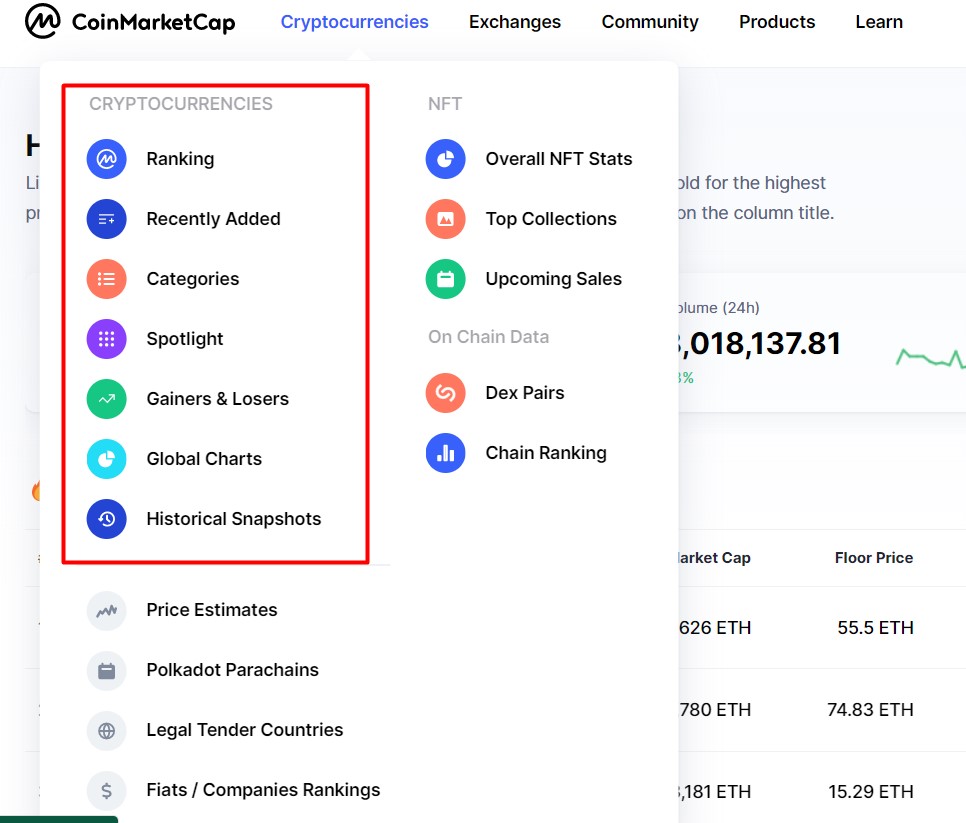This screenshot has width=966, height=823.
Task: View Gainers & Losers
Action: [x=217, y=399]
